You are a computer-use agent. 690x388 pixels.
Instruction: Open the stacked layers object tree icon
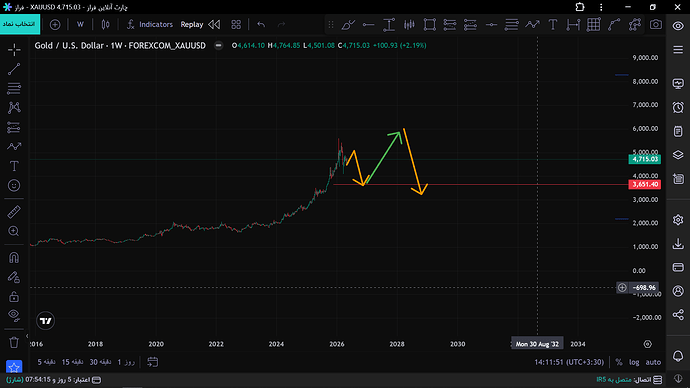678,155
